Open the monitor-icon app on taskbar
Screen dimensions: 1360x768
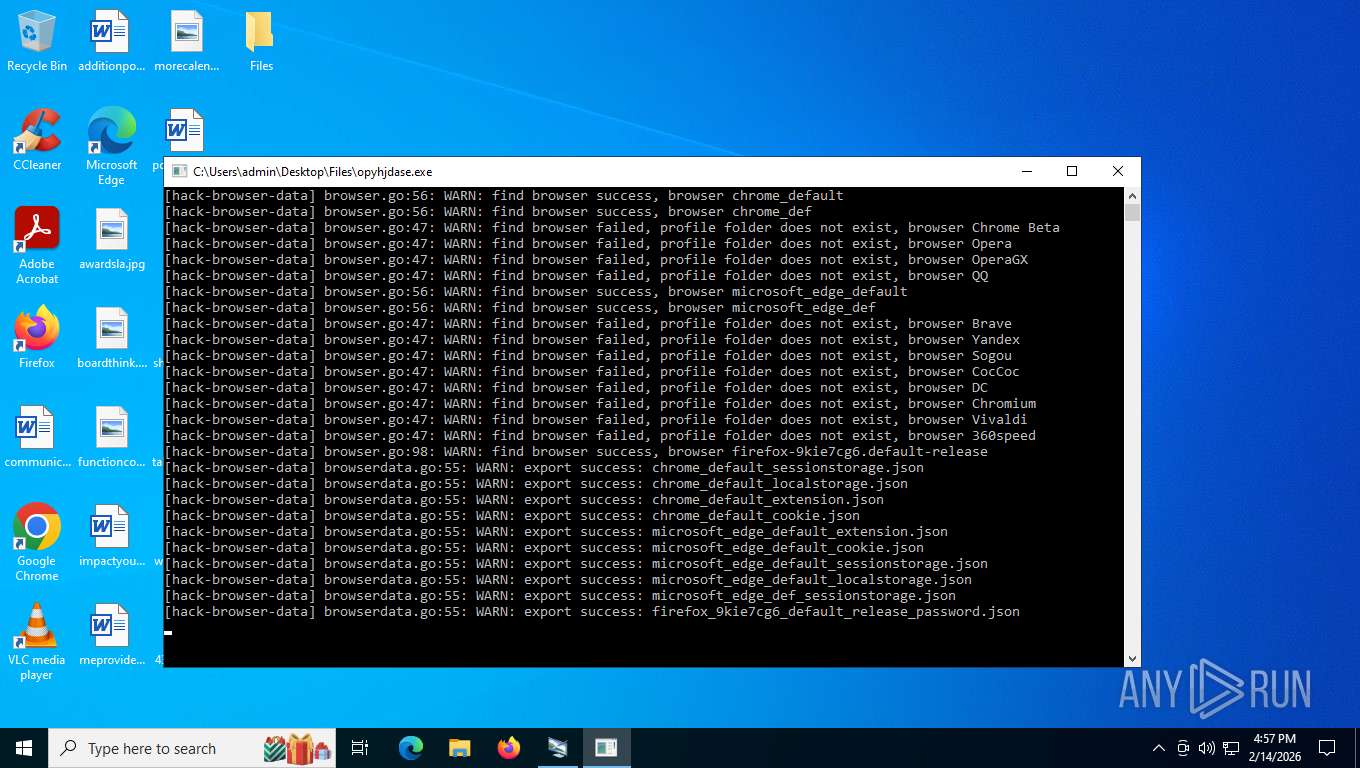click(558, 748)
